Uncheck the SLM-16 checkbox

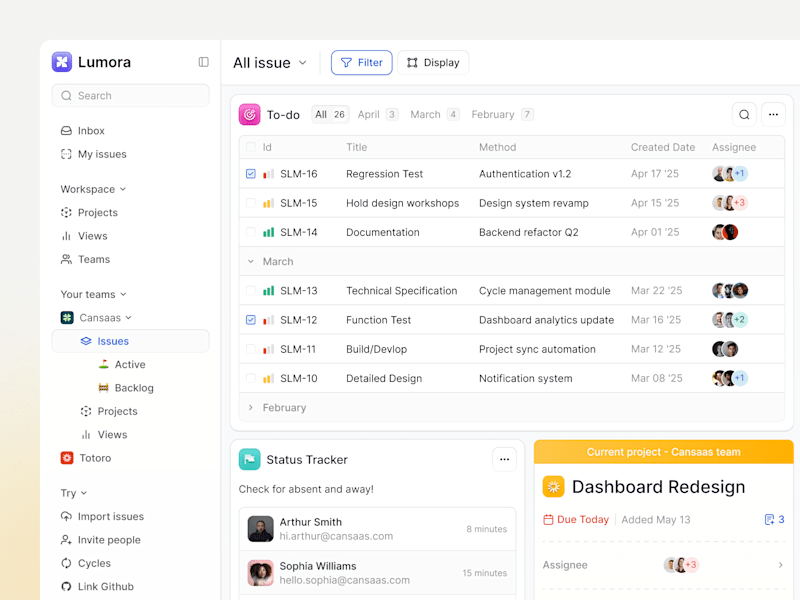coord(251,174)
